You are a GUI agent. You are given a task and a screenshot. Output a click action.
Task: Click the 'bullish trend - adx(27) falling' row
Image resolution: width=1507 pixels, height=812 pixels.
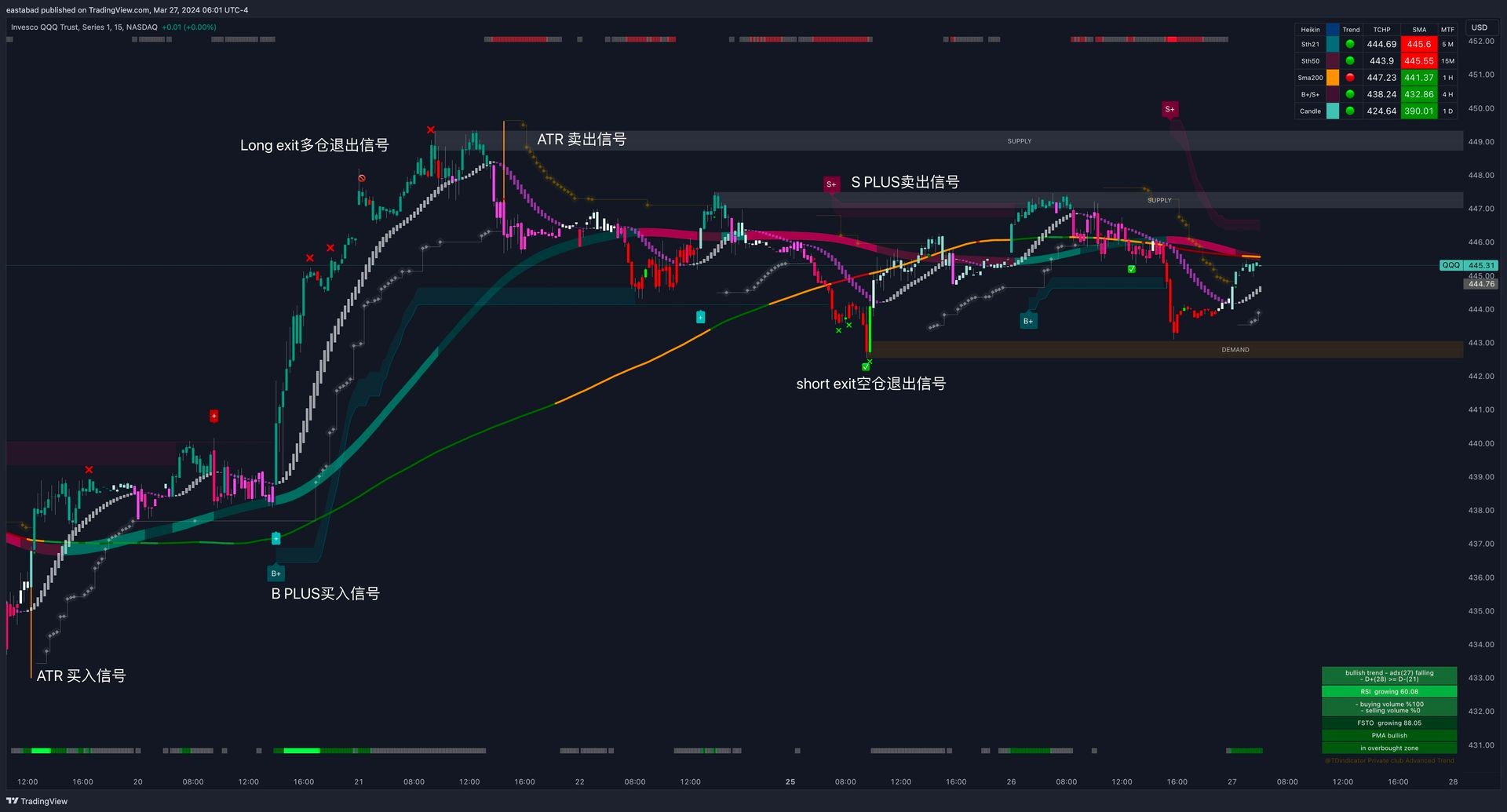[1389, 675]
